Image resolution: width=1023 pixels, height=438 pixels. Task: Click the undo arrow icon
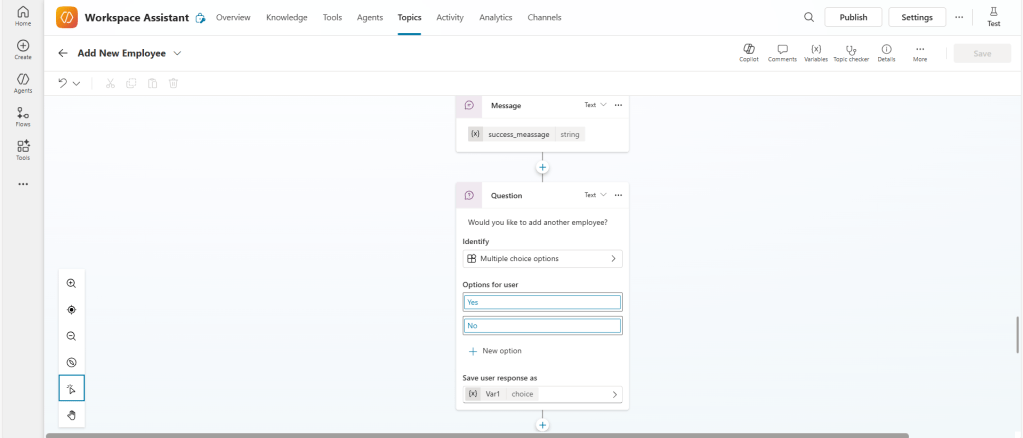[63, 83]
